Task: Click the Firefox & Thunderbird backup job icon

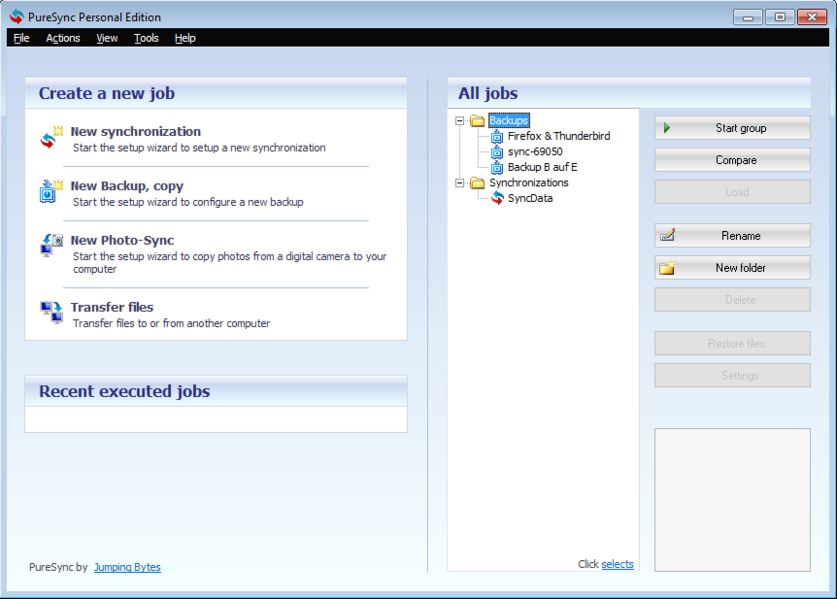Action: (497, 137)
